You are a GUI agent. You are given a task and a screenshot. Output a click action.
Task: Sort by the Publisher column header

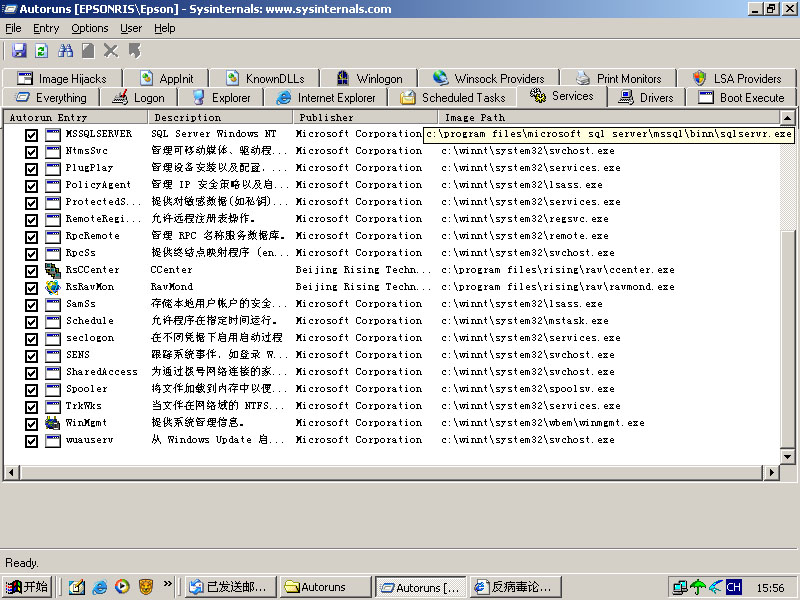365,117
